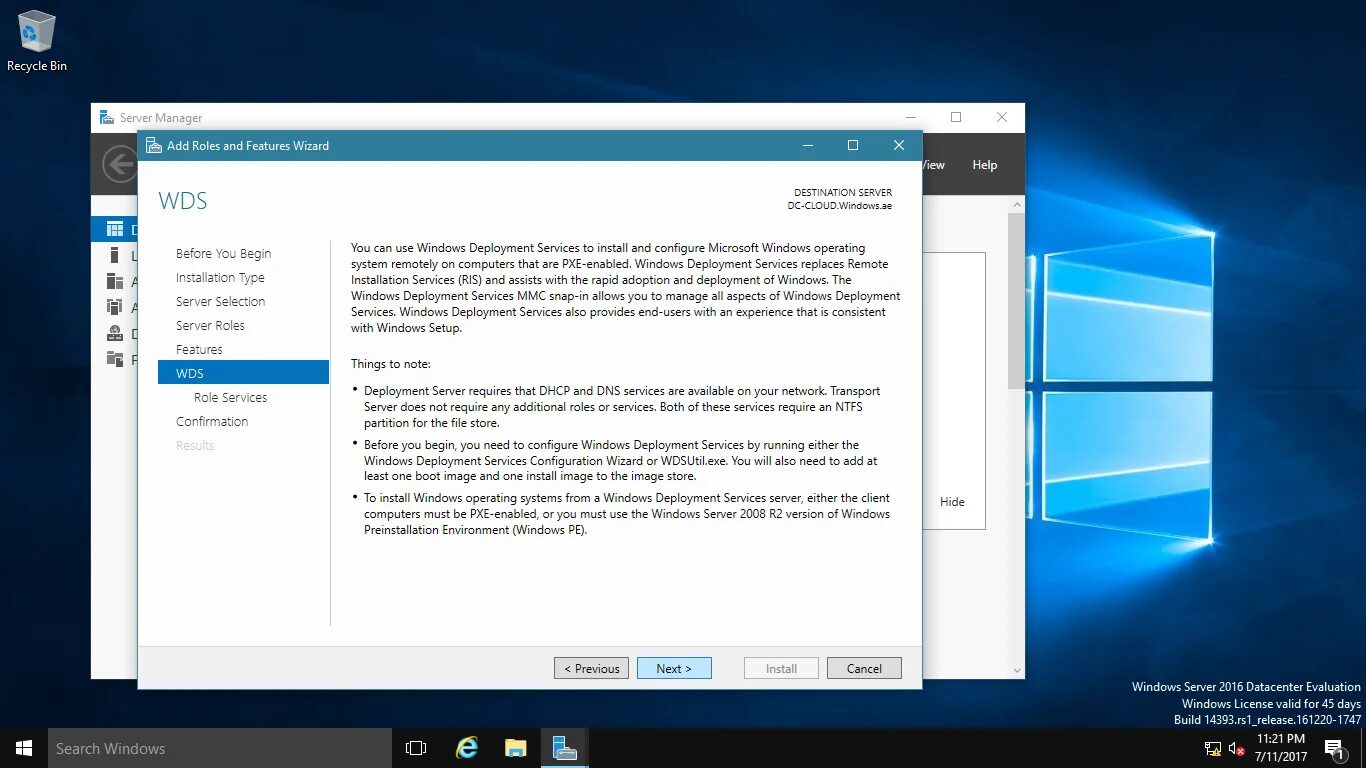Viewport: 1366px width, 768px height.
Task: Open the Help menu in Server Manager
Action: pos(985,165)
